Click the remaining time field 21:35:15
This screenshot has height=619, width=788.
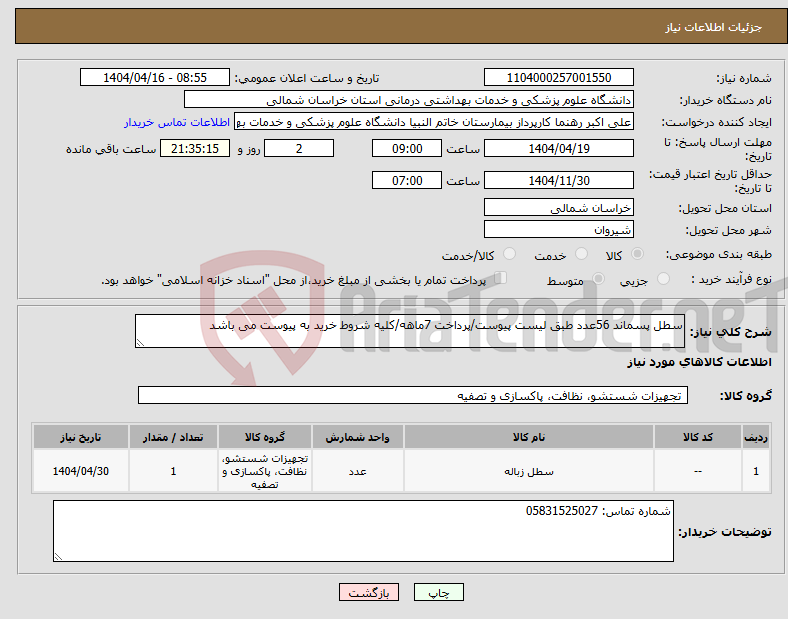pyautogui.click(x=195, y=149)
